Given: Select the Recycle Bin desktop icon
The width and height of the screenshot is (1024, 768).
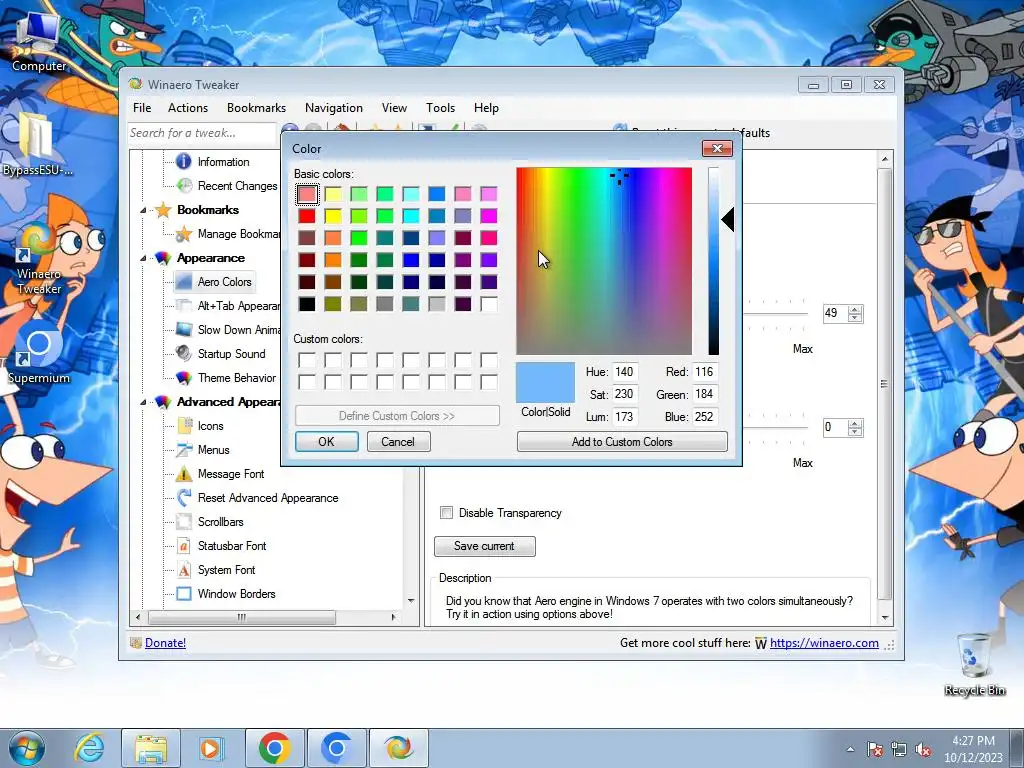Looking at the screenshot, I should tap(974, 665).
